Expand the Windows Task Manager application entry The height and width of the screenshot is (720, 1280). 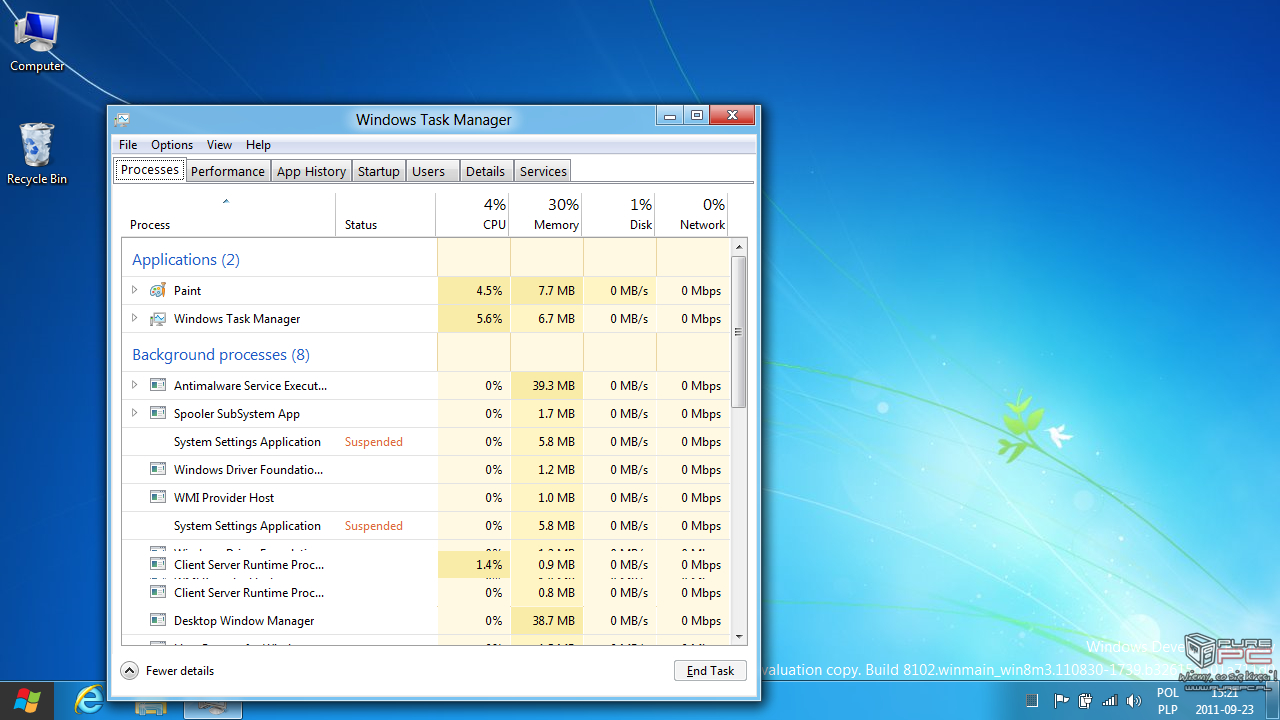(x=135, y=318)
